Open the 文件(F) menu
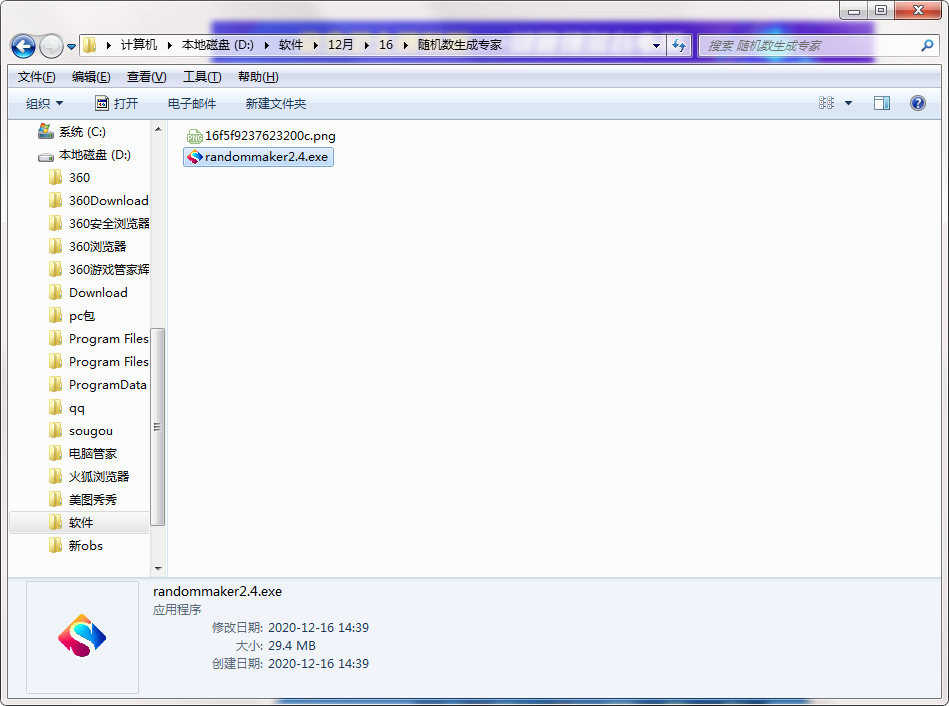949x706 pixels. coord(36,77)
